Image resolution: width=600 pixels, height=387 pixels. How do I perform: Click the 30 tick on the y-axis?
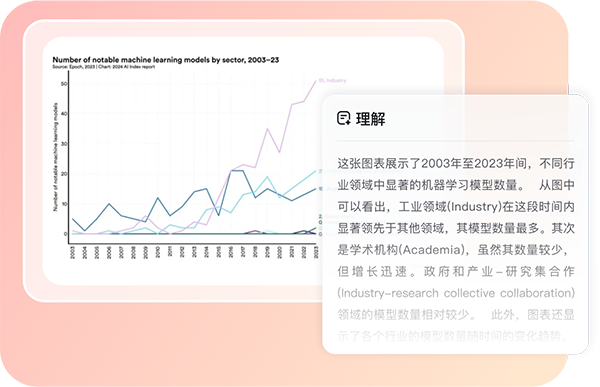tap(64, 144)
